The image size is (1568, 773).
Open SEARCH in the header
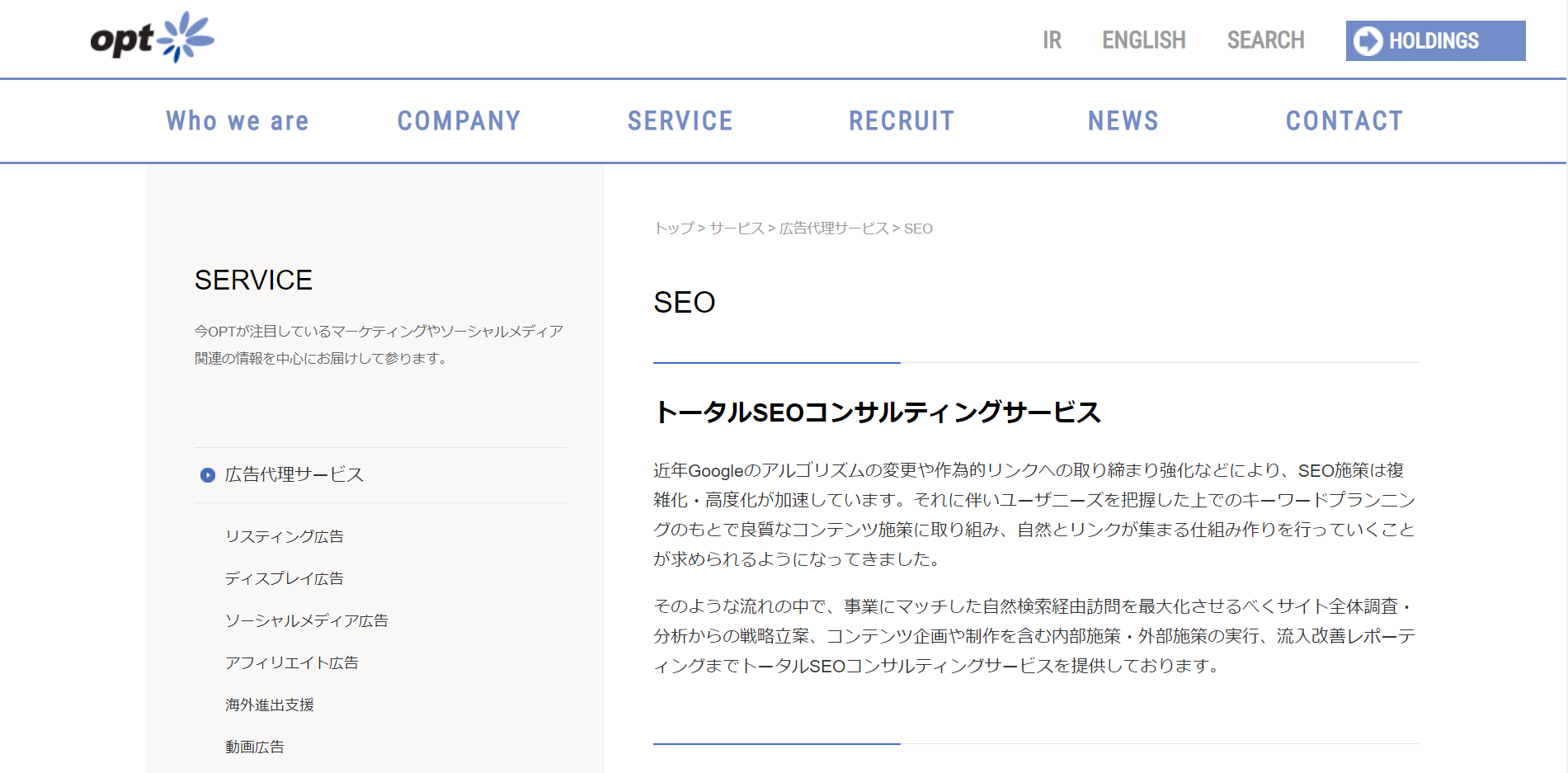(x=1265, y=40)
